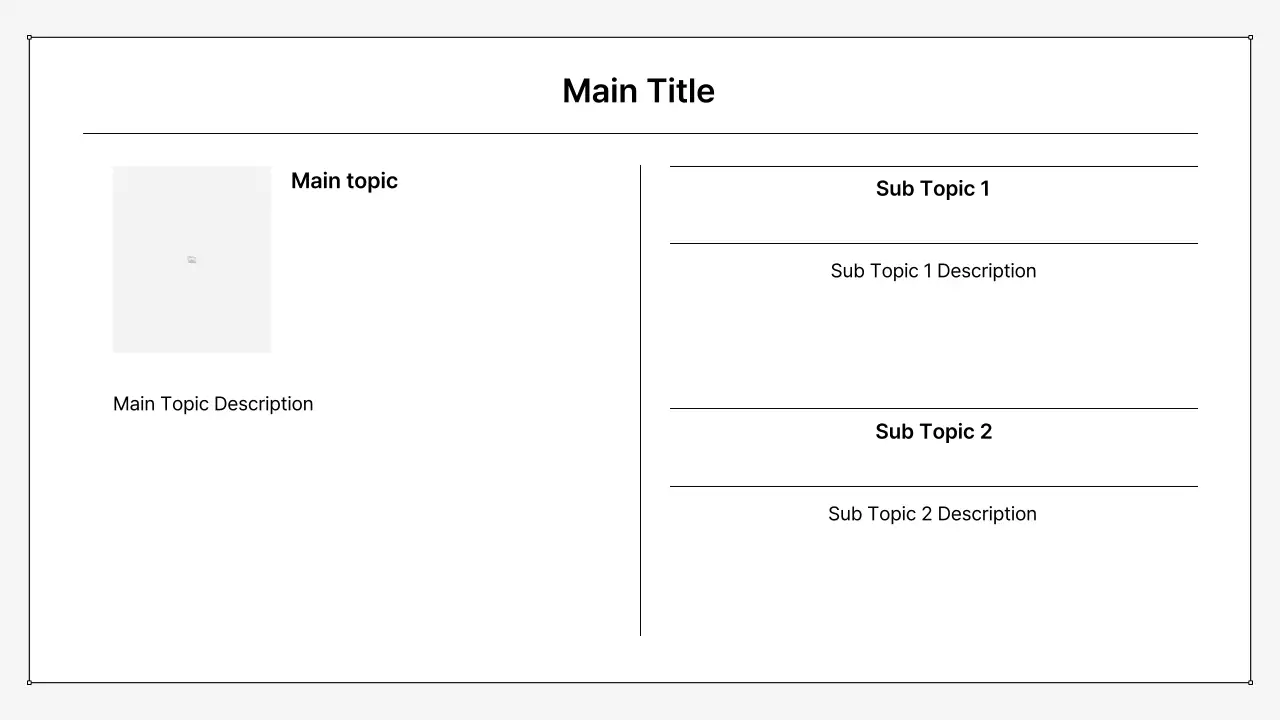Select the line below Sub Topic 1 heading
This screenshot has width=1280, height=720.
point(933,243)
